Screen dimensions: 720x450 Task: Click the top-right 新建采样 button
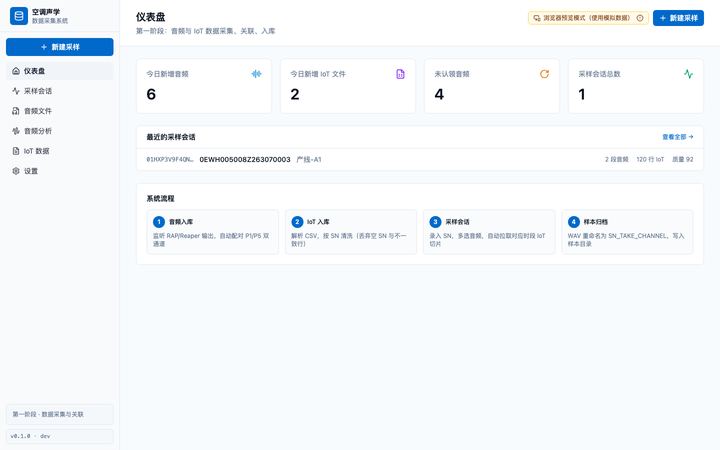point(678,18)
